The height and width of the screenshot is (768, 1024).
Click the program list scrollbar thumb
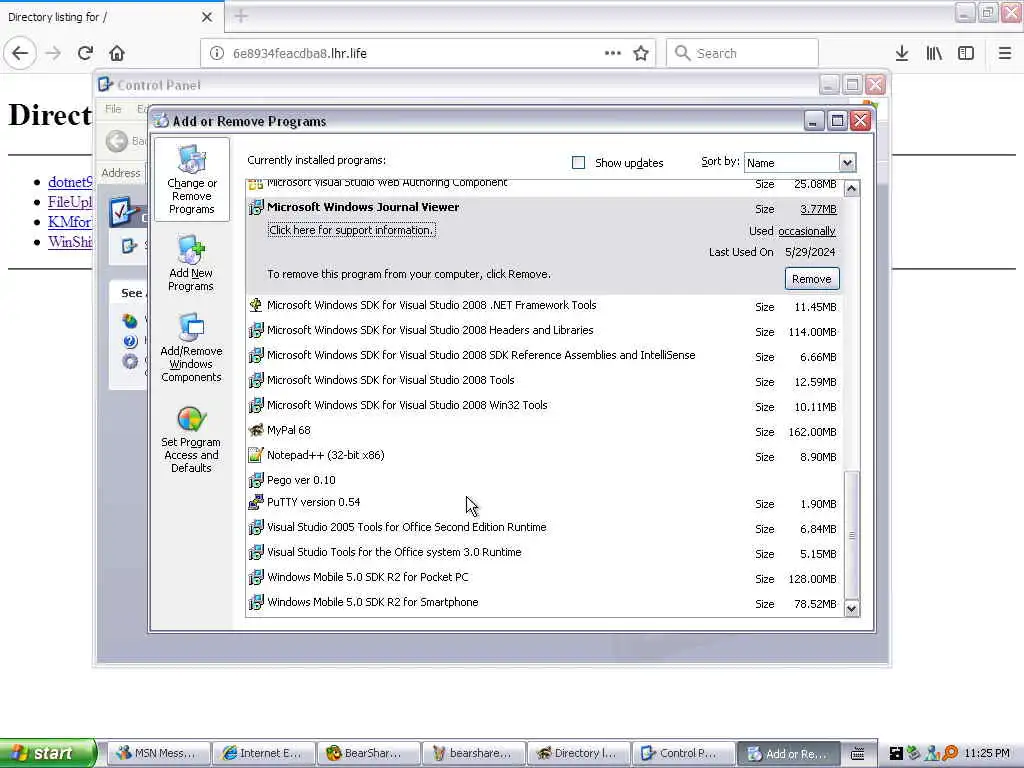coord(852,535)
